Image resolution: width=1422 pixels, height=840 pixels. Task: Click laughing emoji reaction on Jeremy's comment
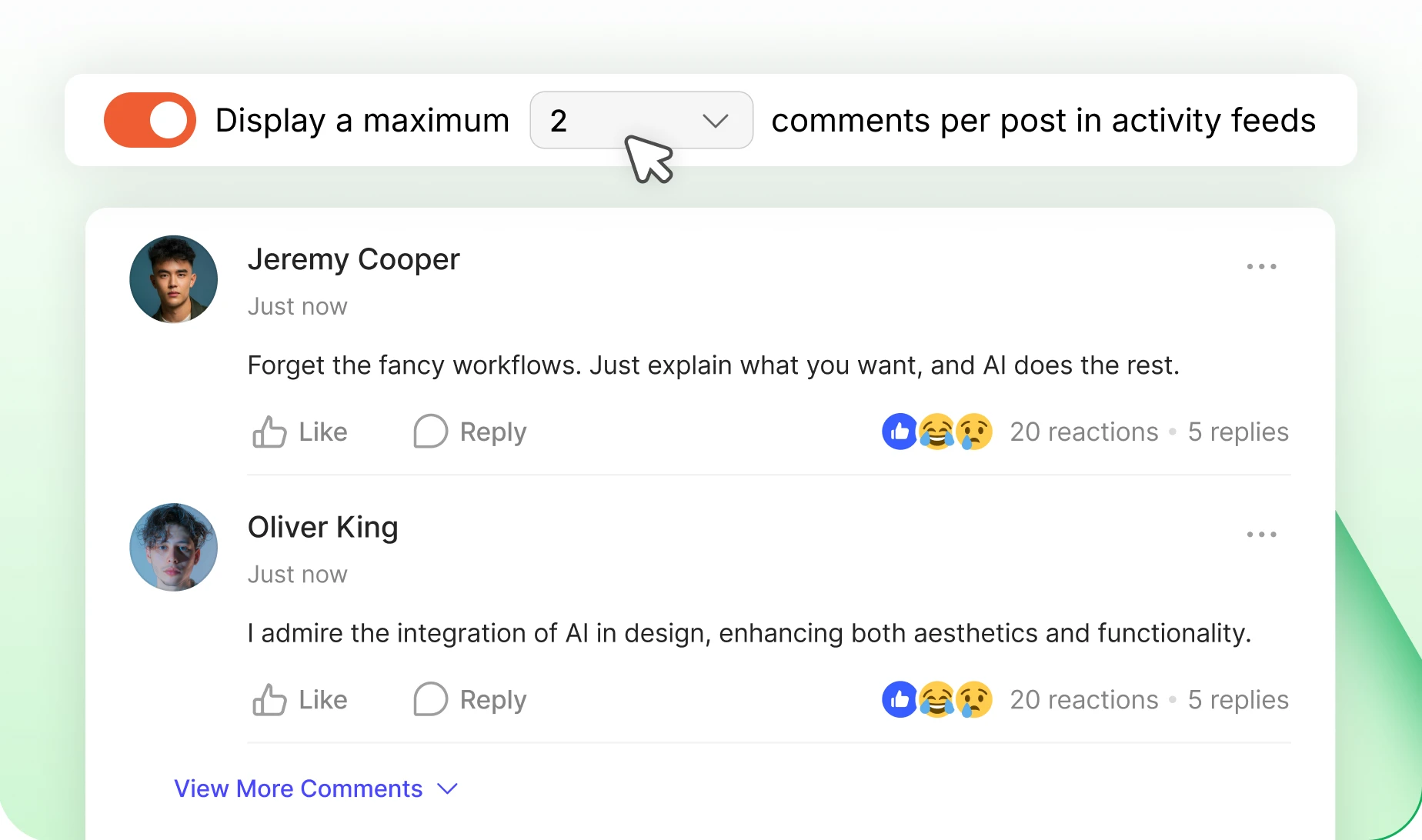pos(936,432)
